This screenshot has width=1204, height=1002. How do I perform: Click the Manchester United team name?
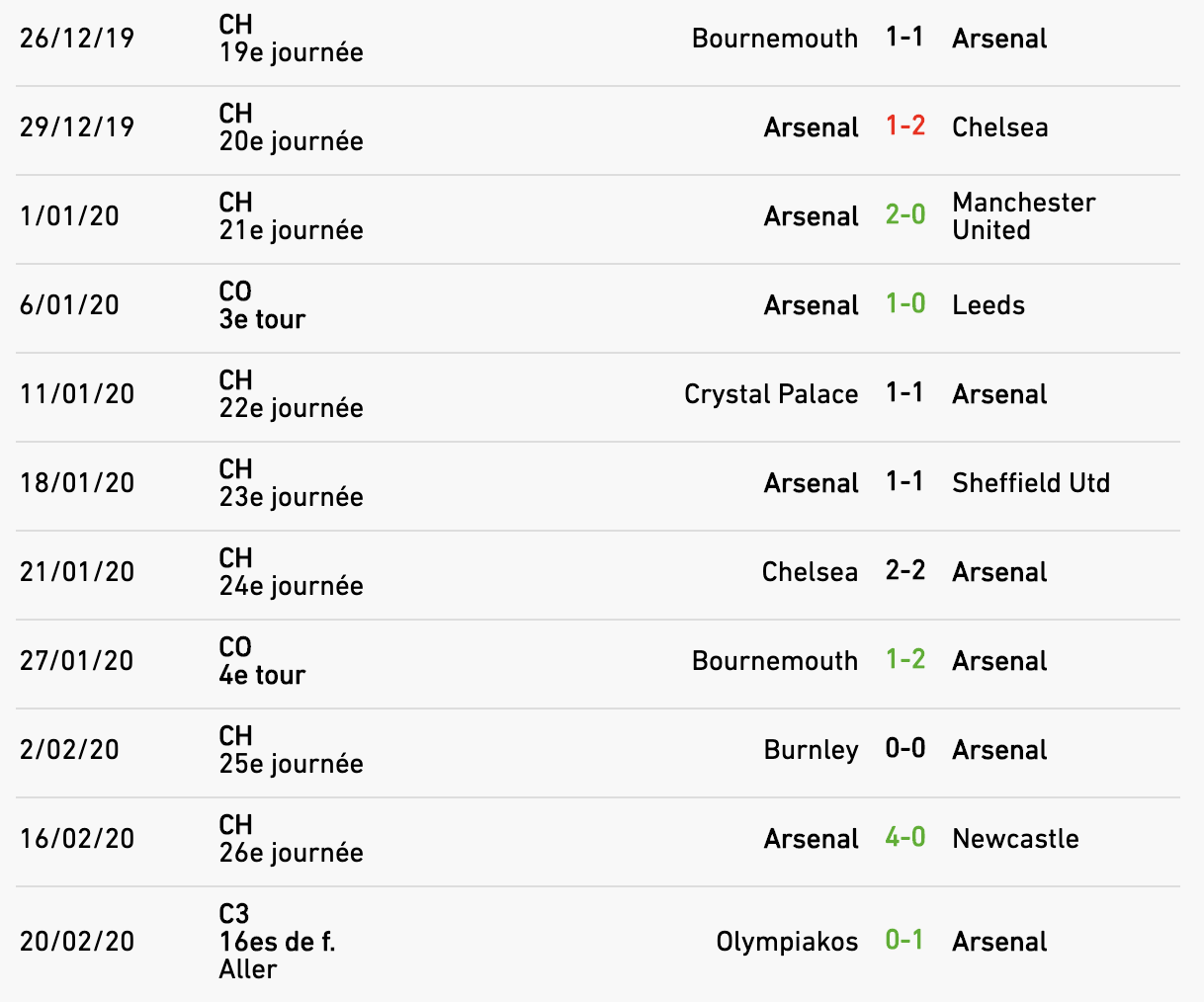[x=1023, y=216]
